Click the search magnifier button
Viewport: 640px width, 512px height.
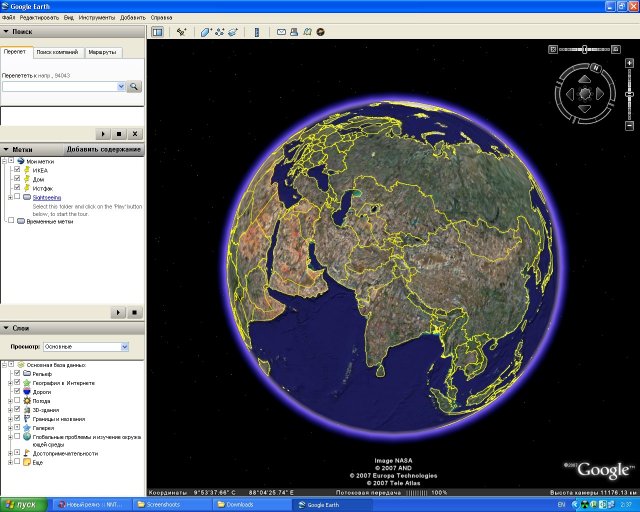[134, 87]
